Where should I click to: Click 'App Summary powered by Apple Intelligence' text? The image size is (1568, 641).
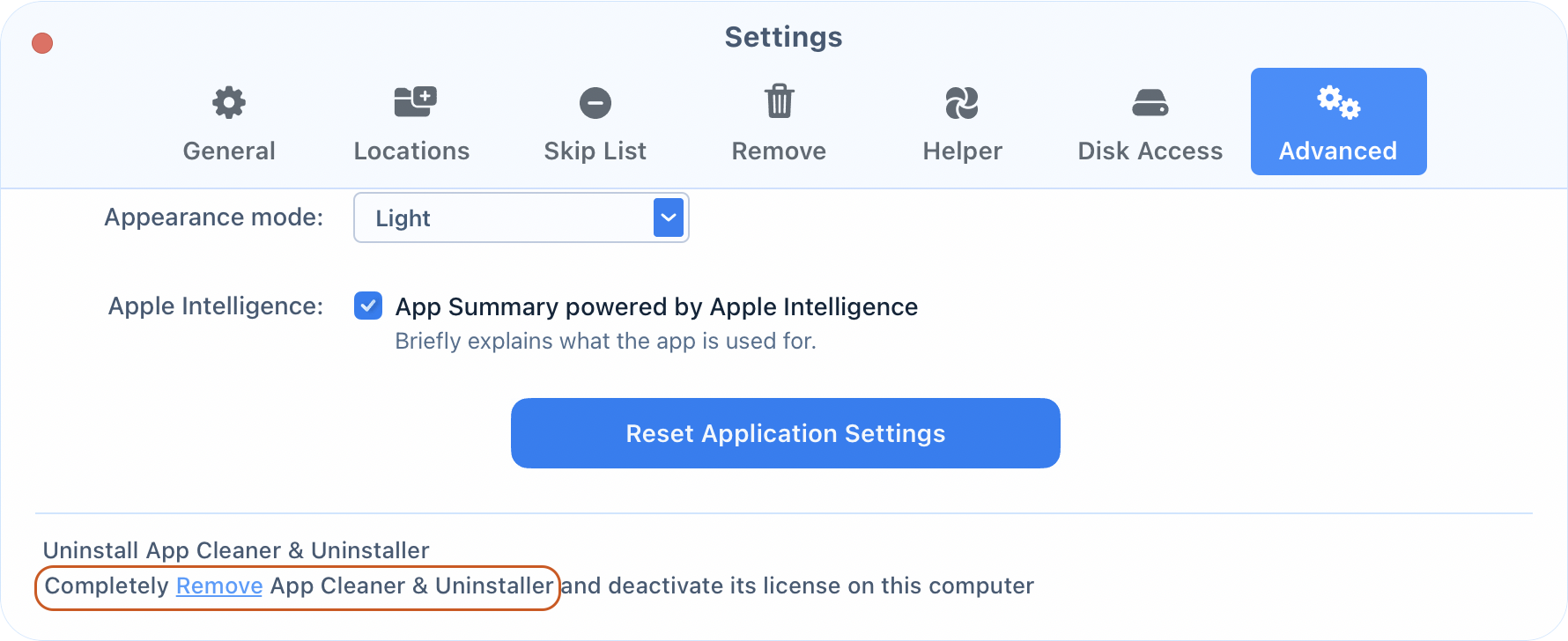coord(656,306)
